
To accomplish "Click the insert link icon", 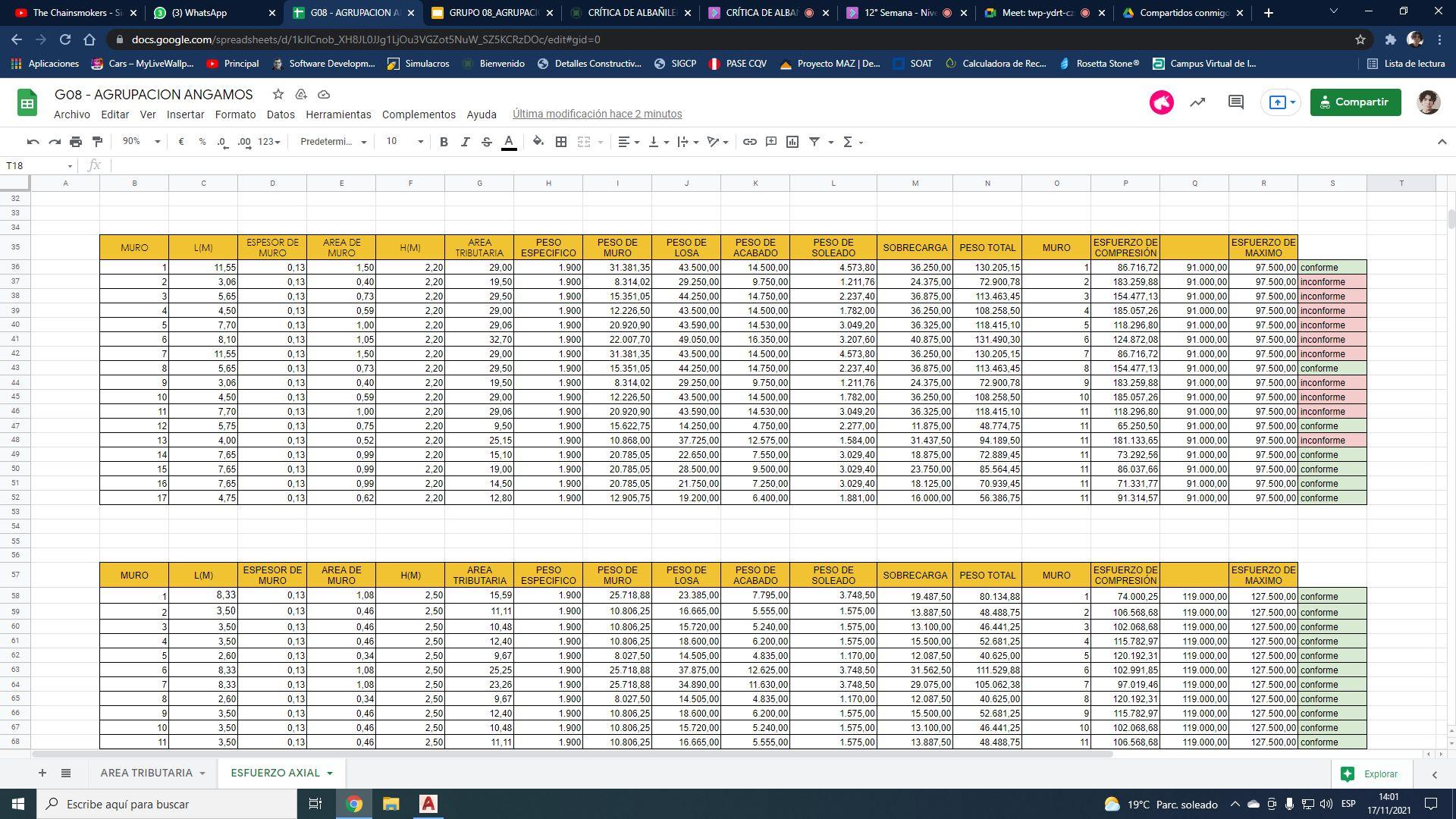I will pos(749,142).
